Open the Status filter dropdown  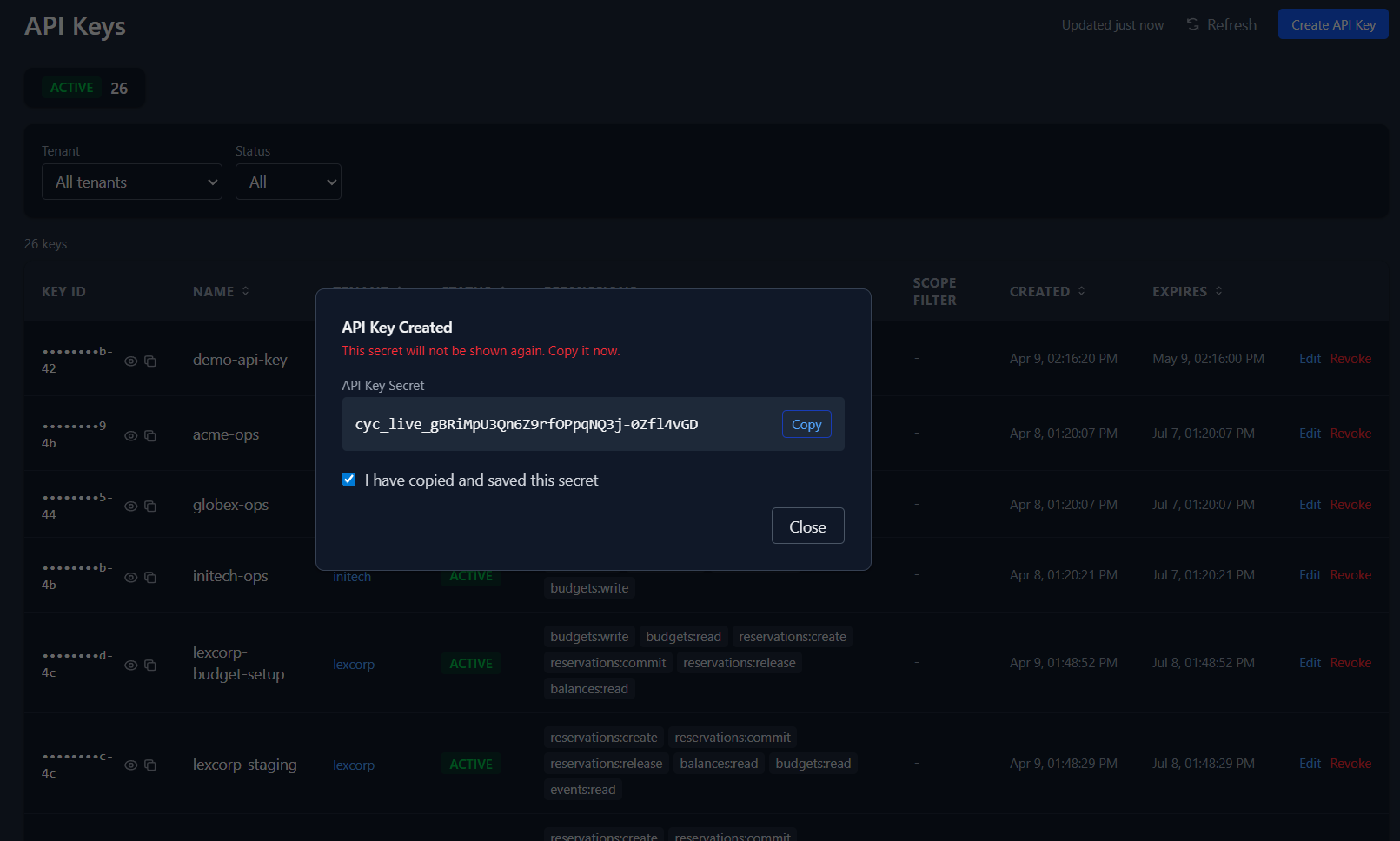288,182
